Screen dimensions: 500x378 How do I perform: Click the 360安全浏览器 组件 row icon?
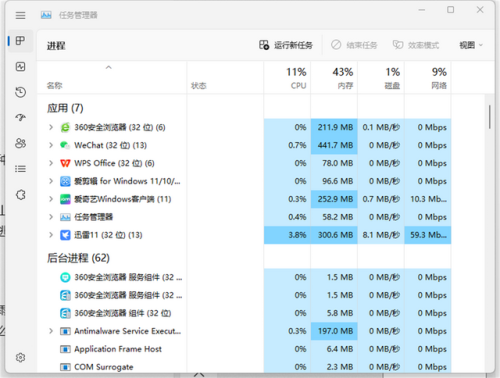[65, 313]
